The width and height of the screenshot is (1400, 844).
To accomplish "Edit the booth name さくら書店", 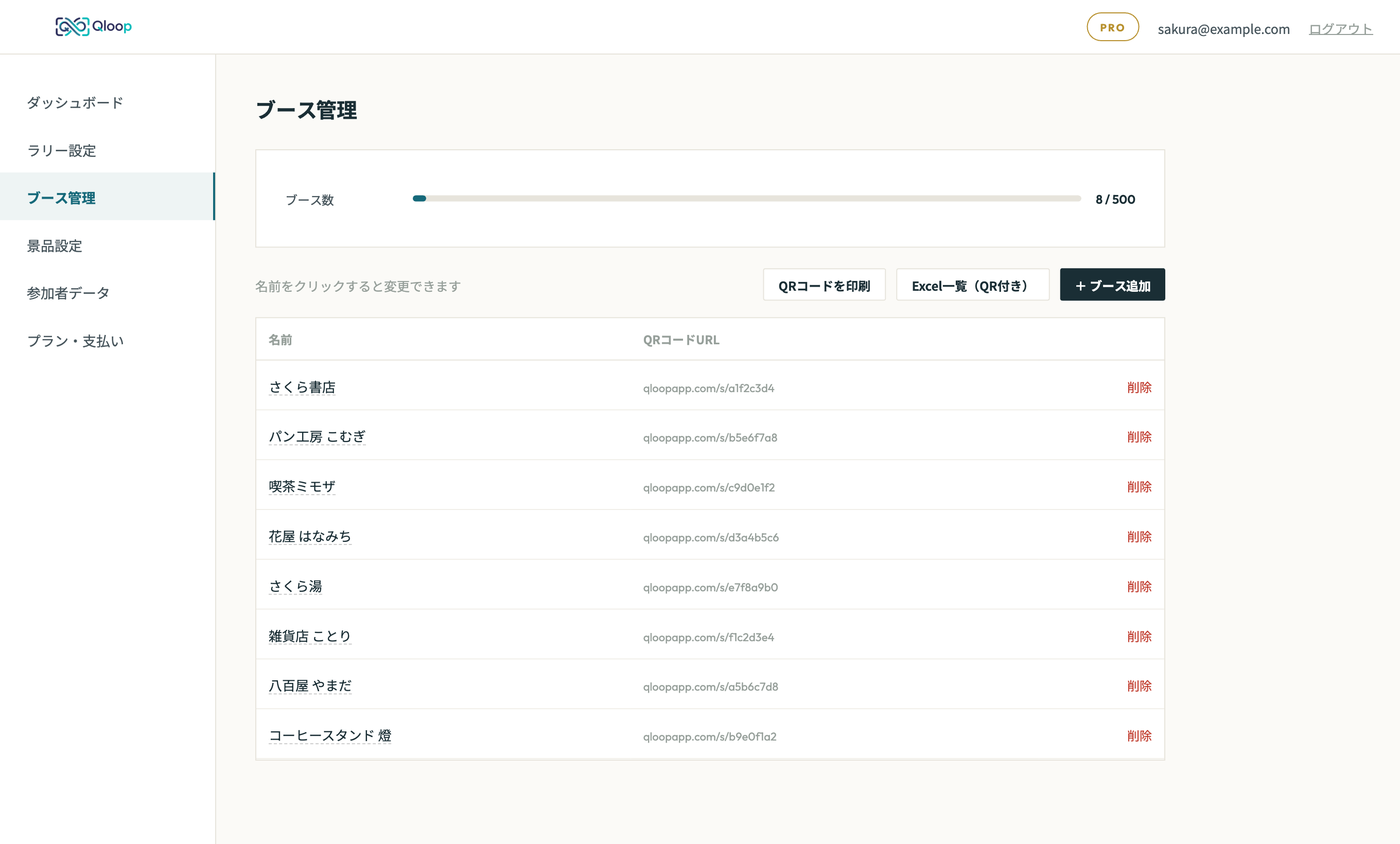I will coord(302,387).
